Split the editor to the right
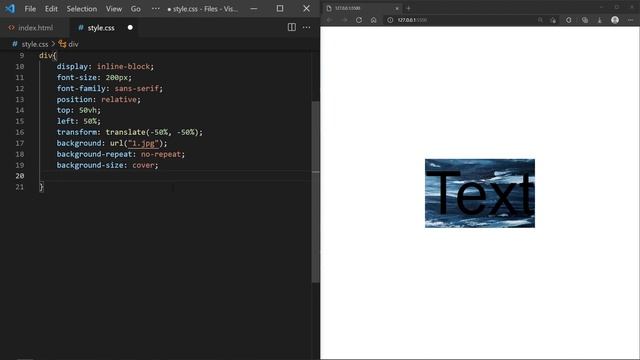Screen dimensions: 640x360 click(291, 27)
